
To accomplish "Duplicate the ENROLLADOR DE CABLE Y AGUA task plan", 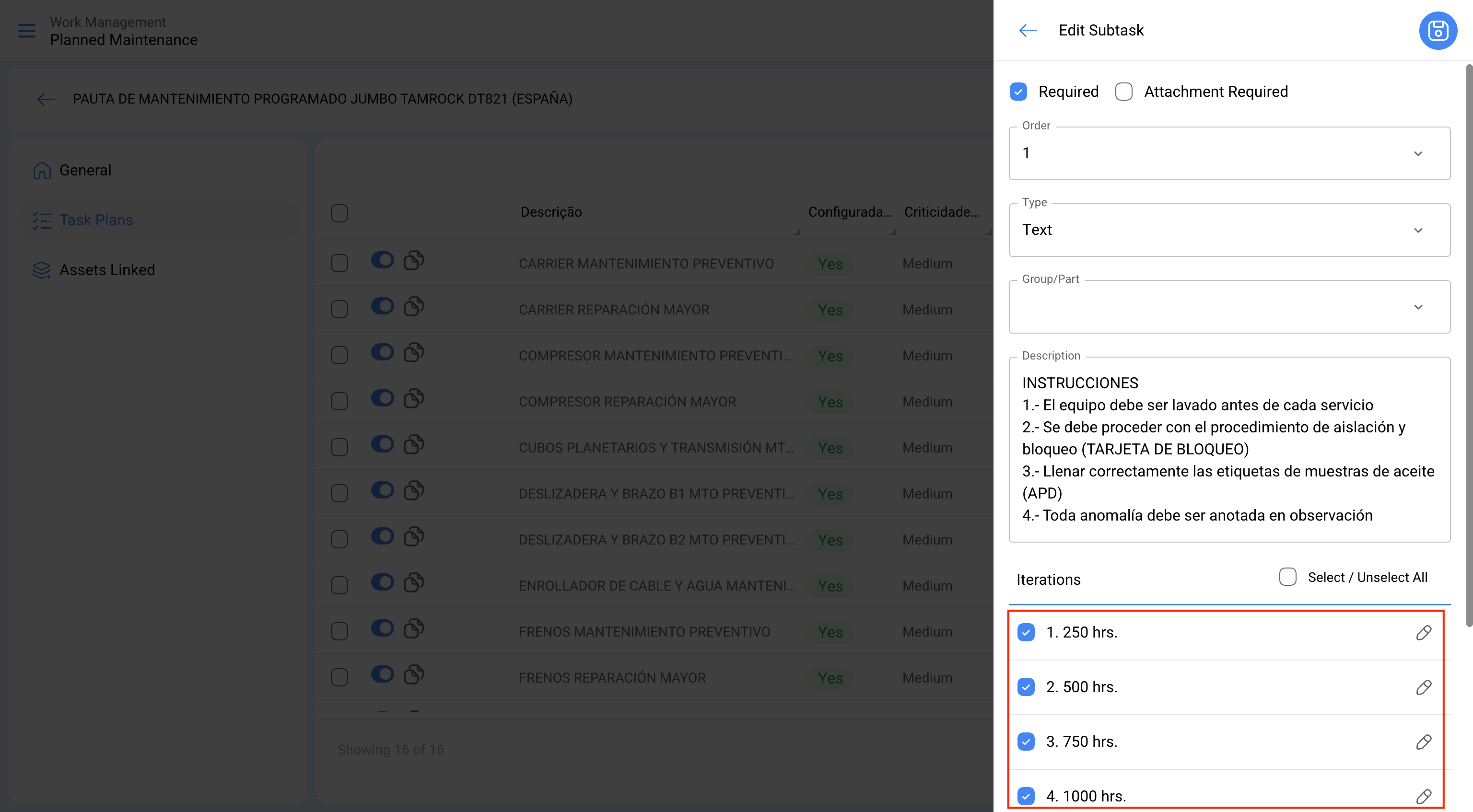I will click(413, 582).
